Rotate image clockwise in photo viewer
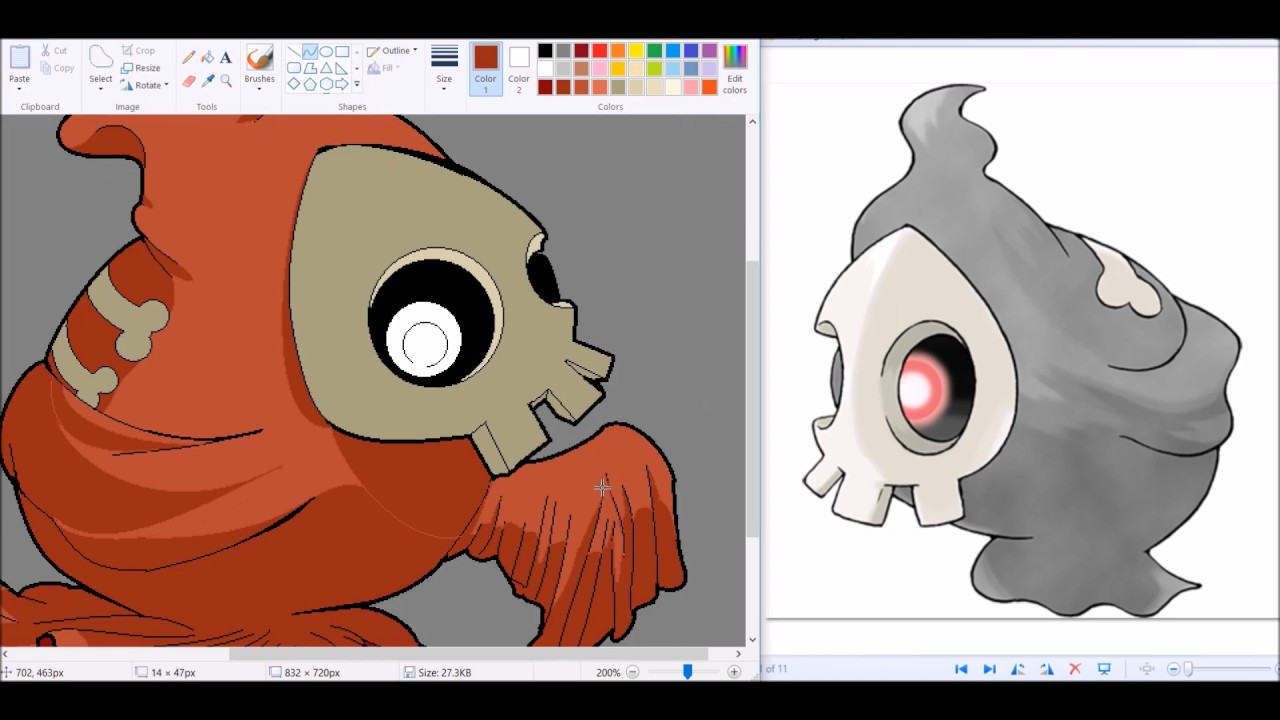The image size is (1280, 720). (1046, 669)
